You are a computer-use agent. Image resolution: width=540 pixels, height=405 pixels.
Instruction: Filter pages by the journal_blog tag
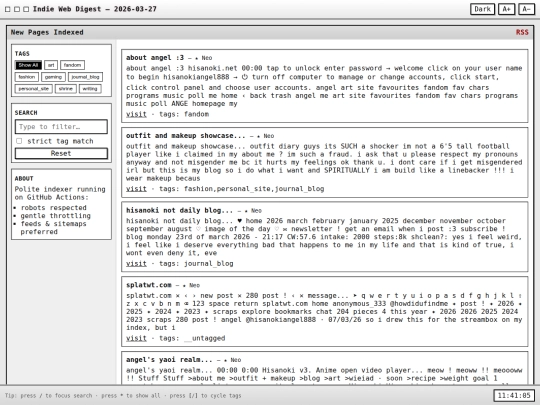pos(85,77)
